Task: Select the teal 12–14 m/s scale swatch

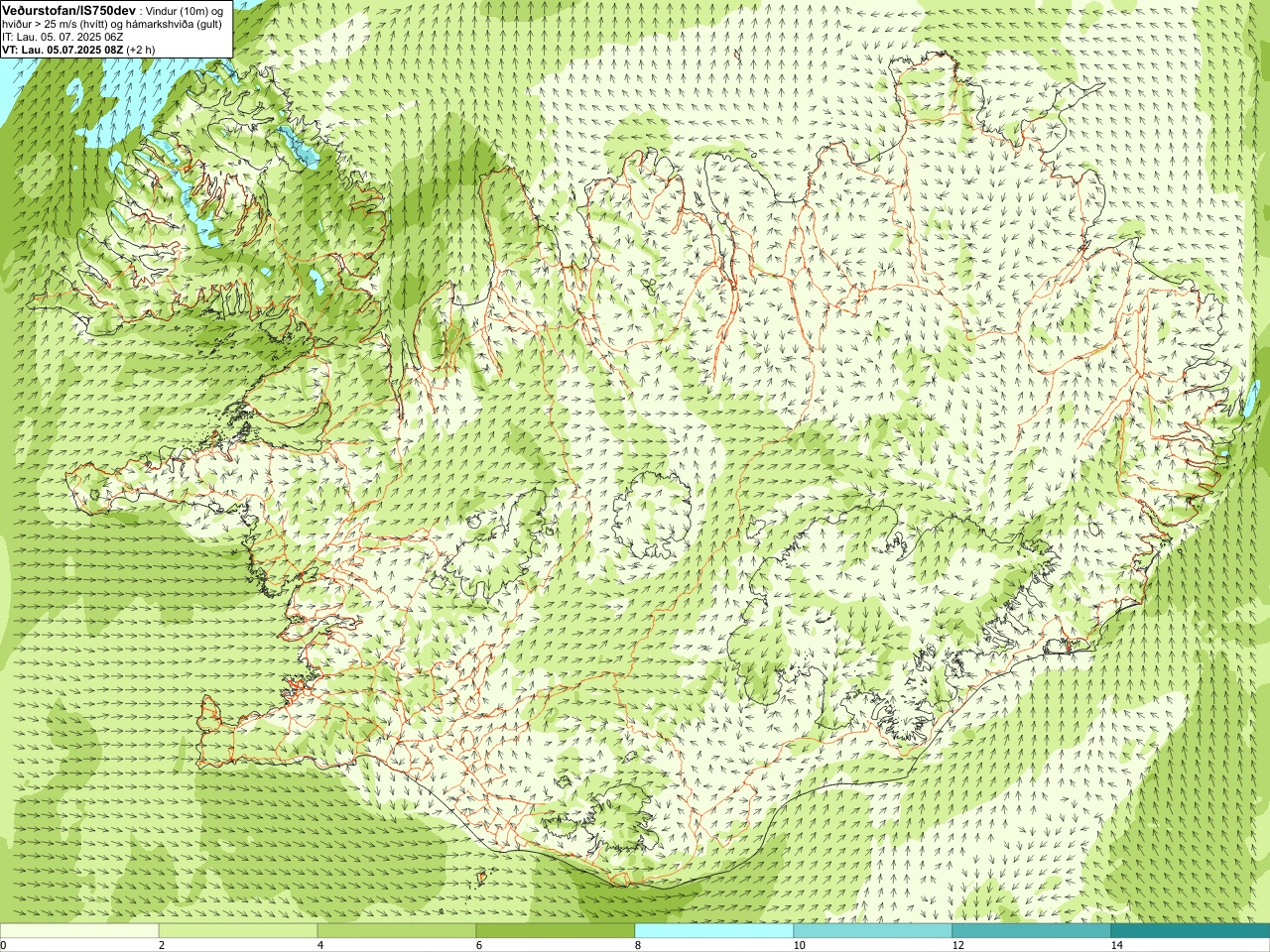Action: coord(1032,931)
